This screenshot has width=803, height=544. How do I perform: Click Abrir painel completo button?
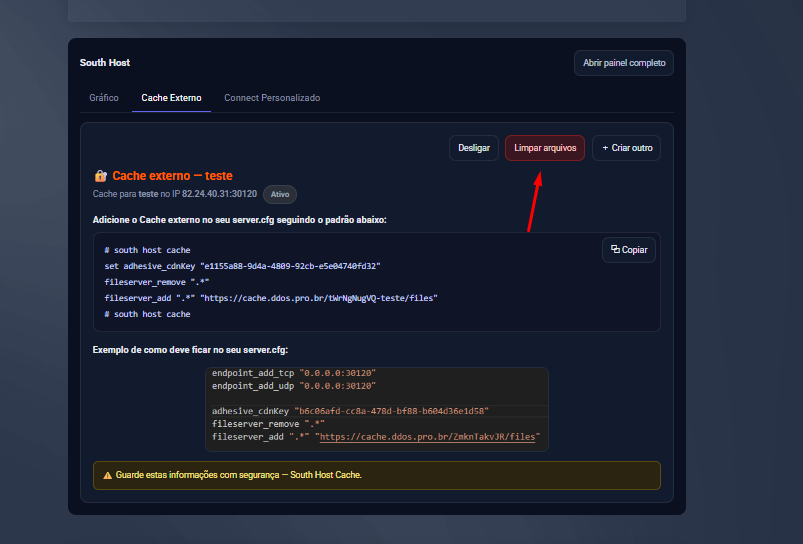(x=624, y=63)
